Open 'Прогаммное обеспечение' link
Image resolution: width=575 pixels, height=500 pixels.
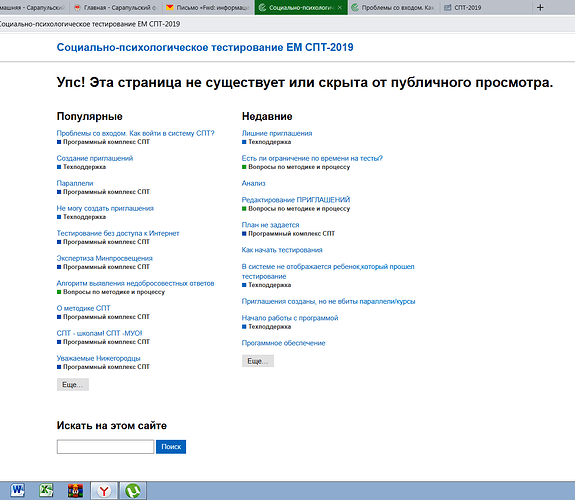283,343
